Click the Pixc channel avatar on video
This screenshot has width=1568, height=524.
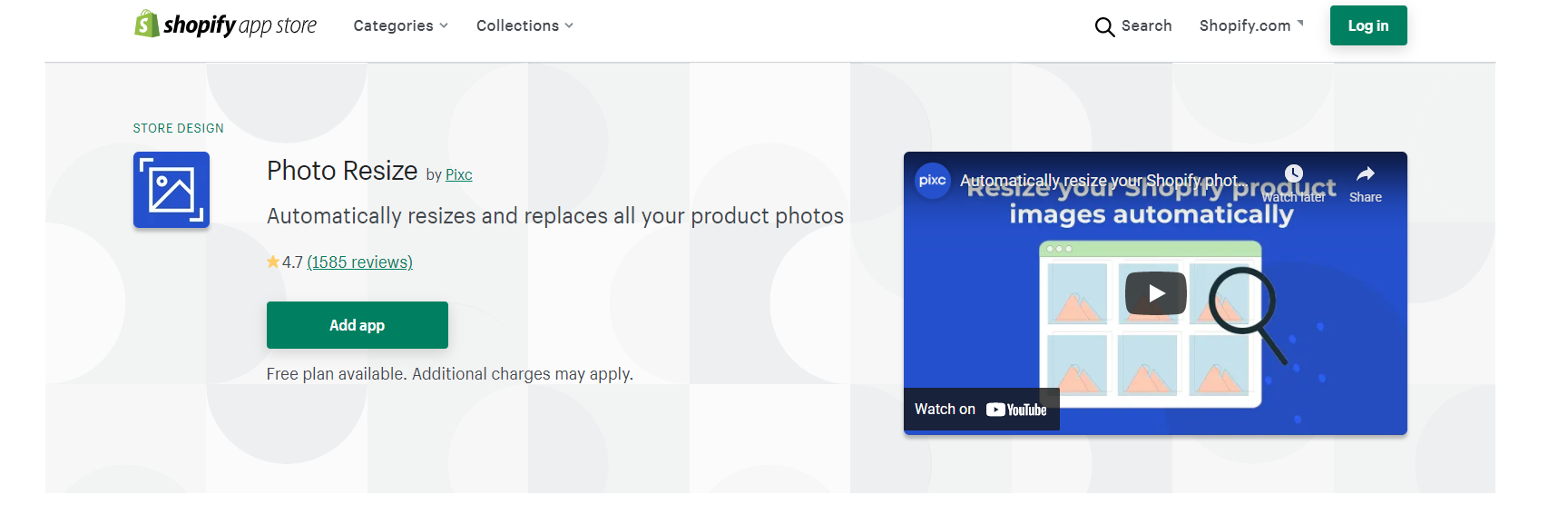932,181
